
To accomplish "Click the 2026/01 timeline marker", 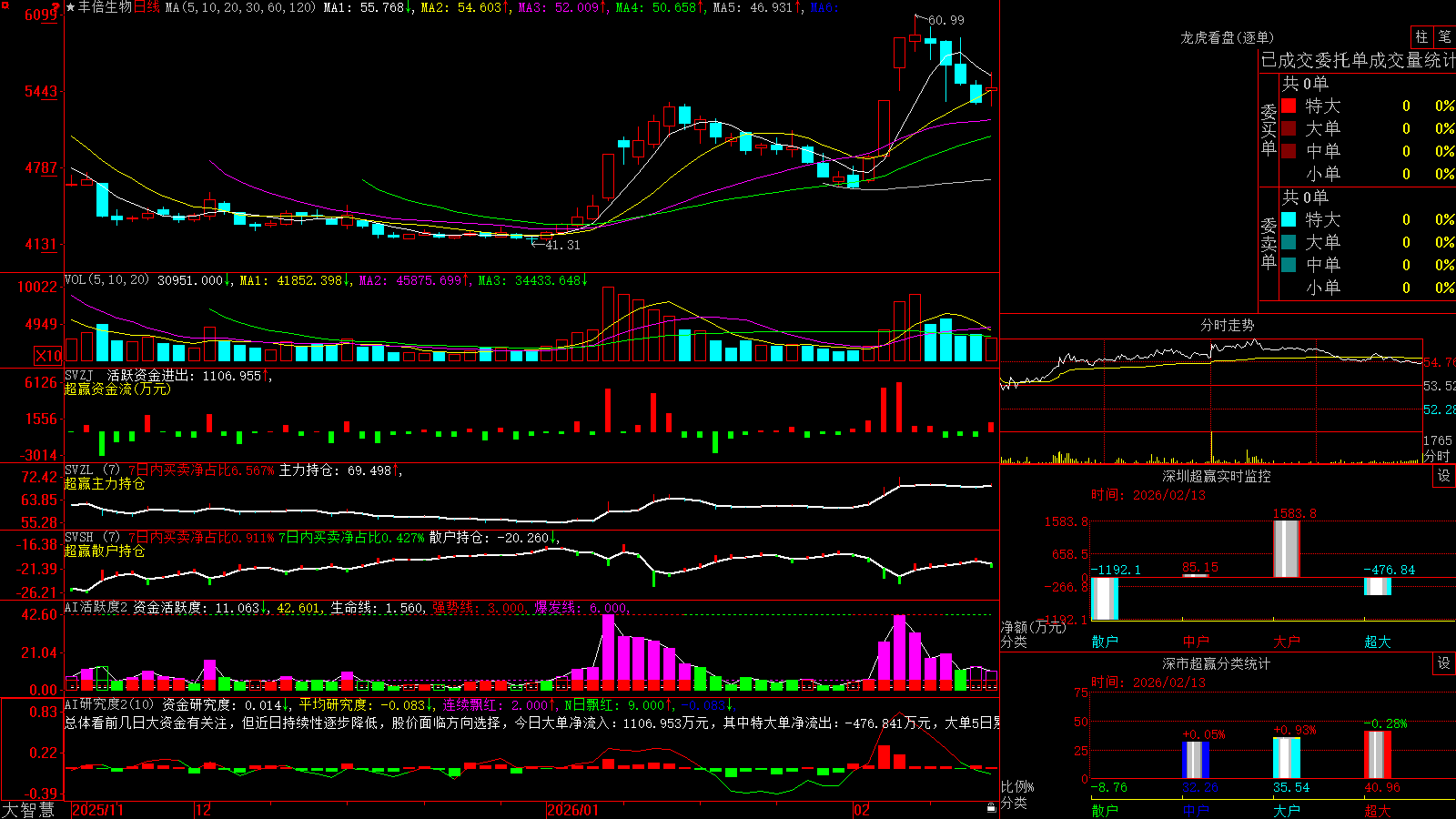I will point(572,810).
